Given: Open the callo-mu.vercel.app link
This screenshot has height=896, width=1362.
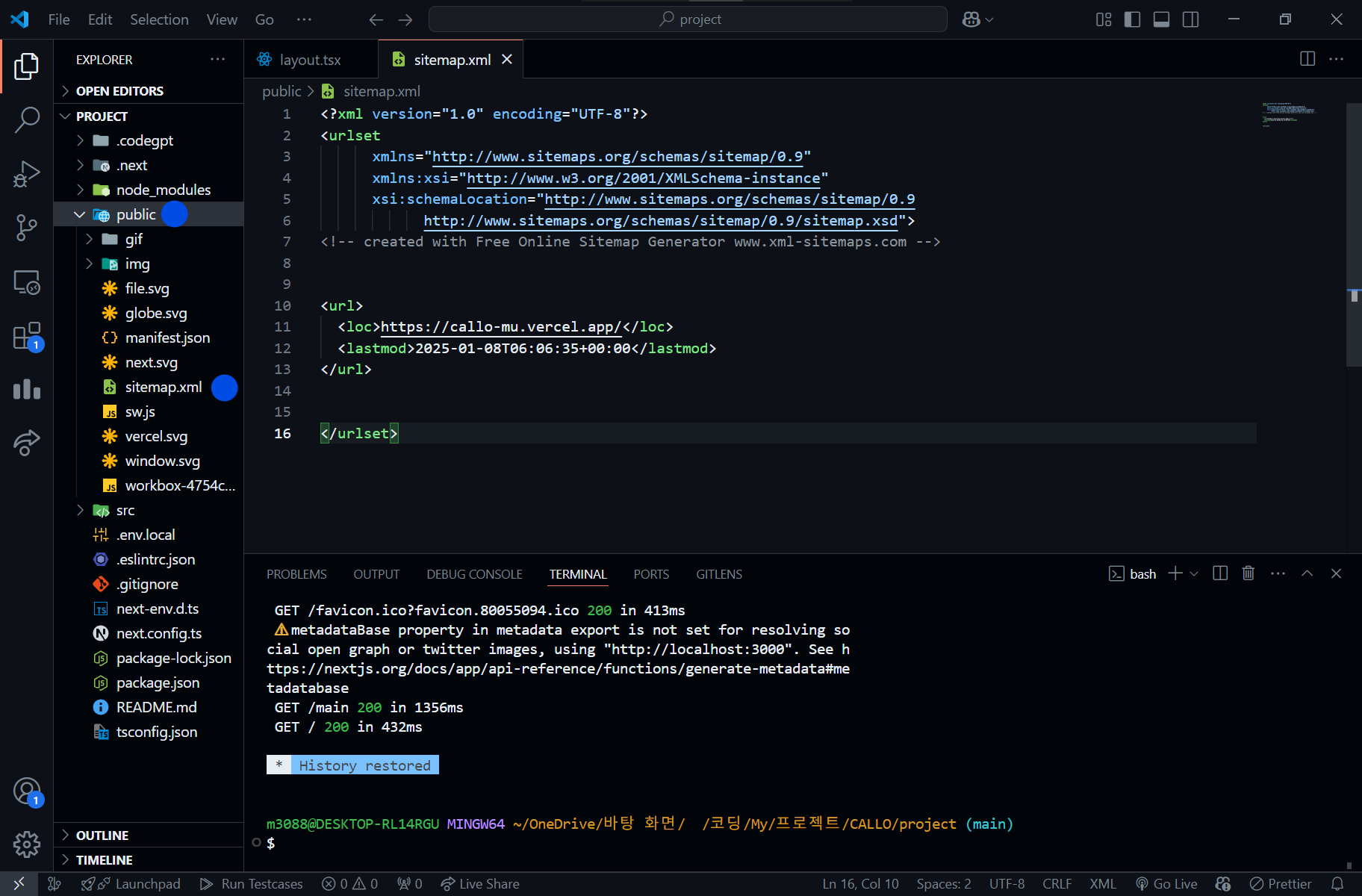Looking at the screenshot, I should tap(501, 327).
